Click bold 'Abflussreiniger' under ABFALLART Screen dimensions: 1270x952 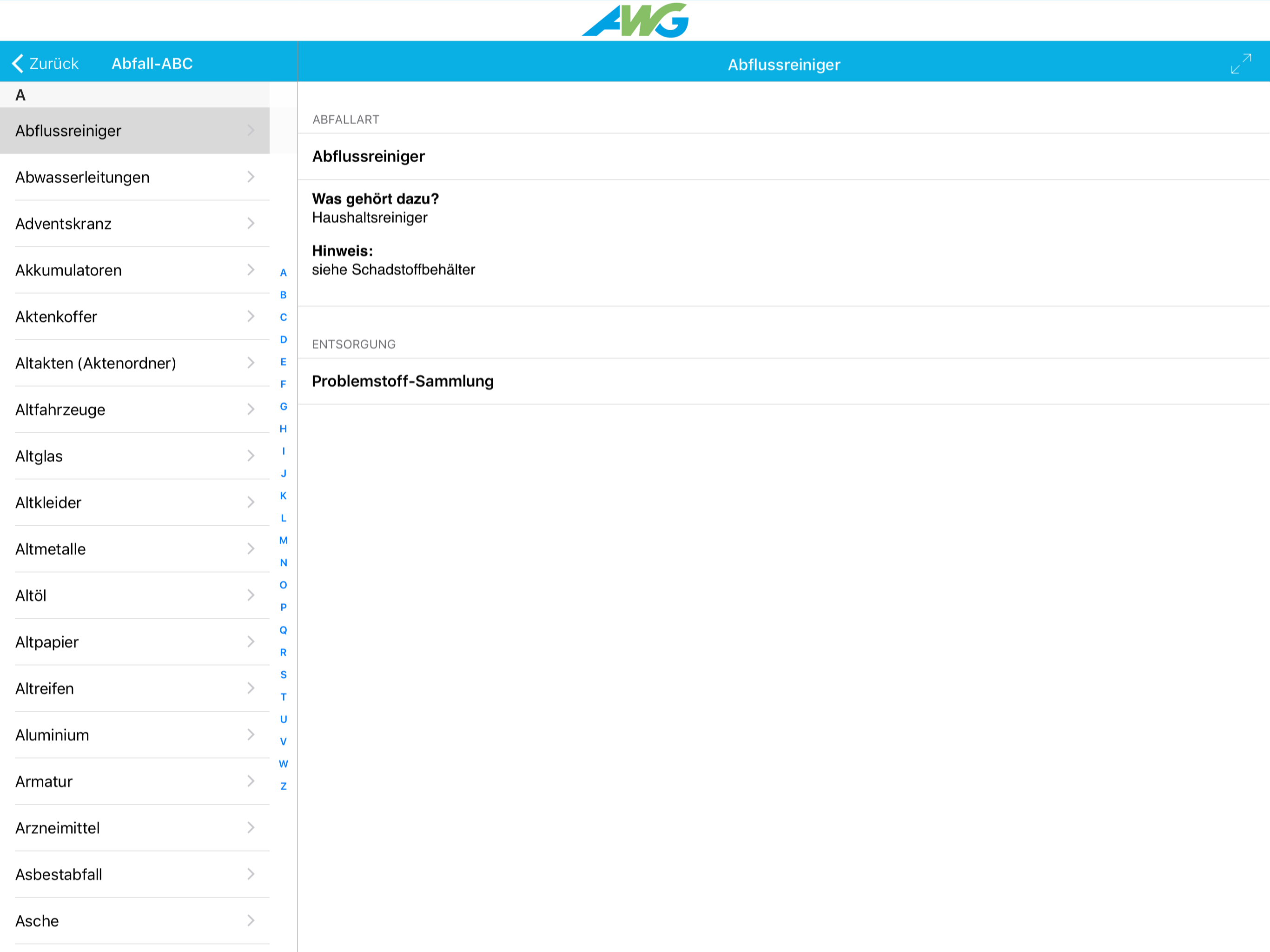point(368,157)
